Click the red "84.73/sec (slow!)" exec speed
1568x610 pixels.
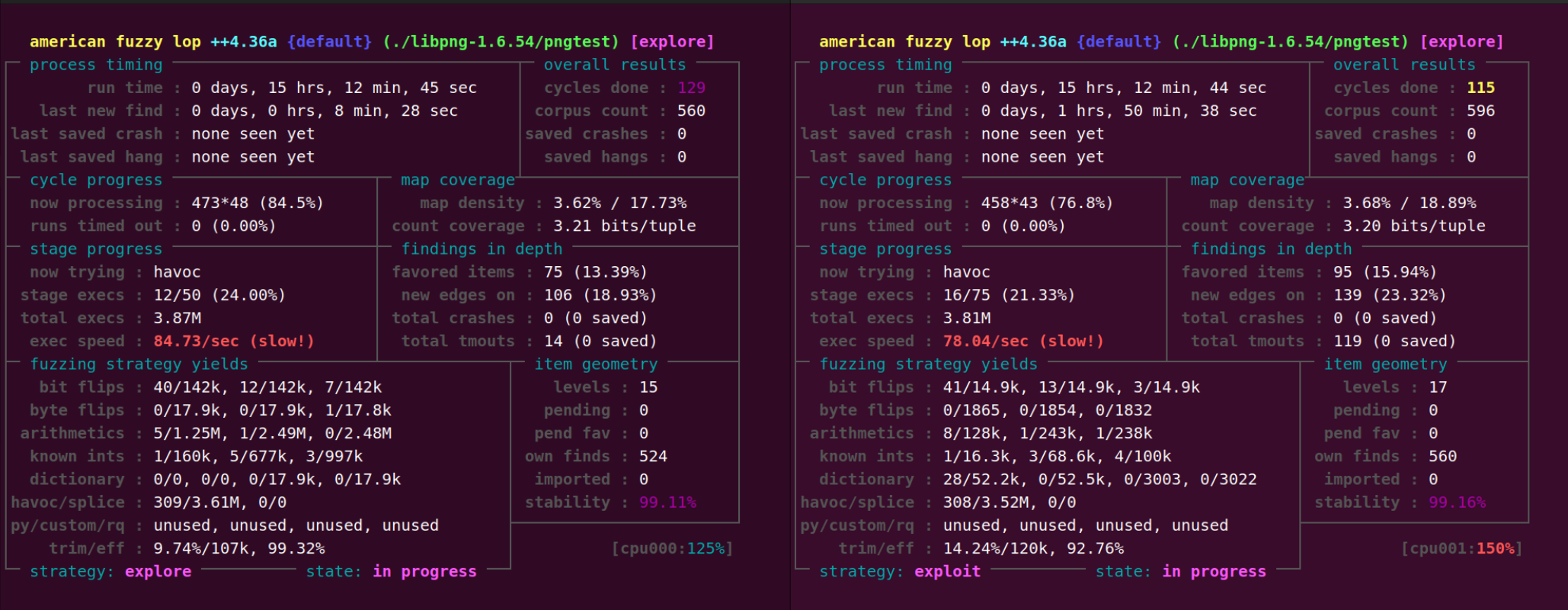[234, 341]
